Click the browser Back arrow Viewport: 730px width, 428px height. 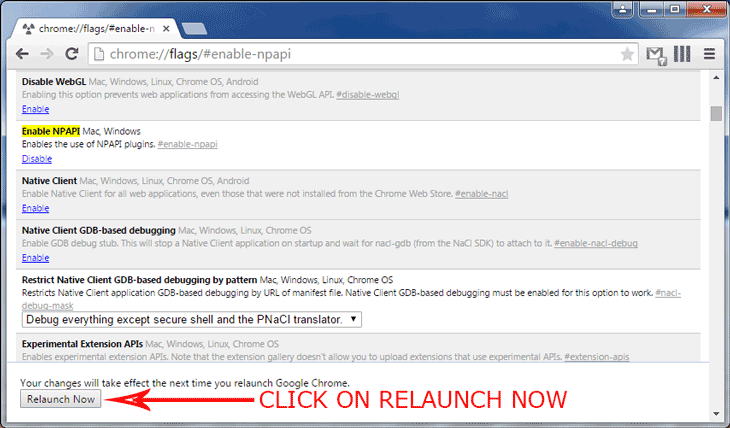coord(22,54)
